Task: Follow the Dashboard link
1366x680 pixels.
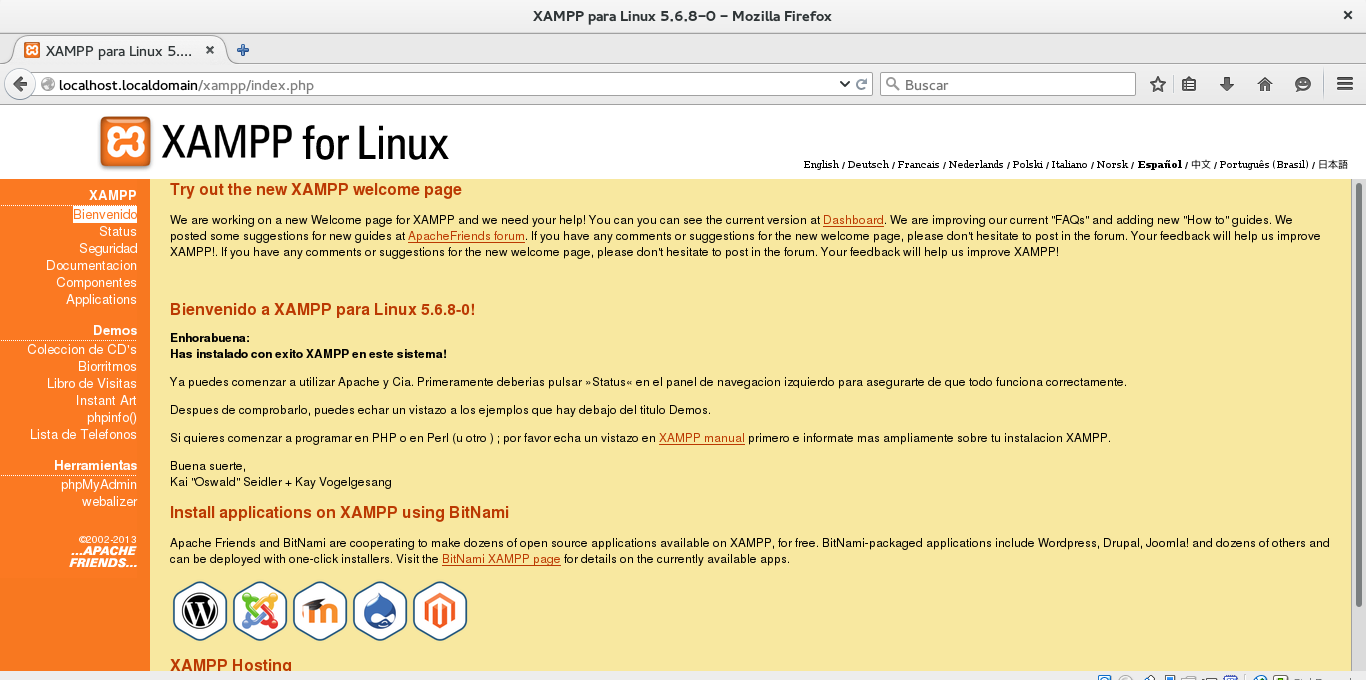Action: [853, 220]
